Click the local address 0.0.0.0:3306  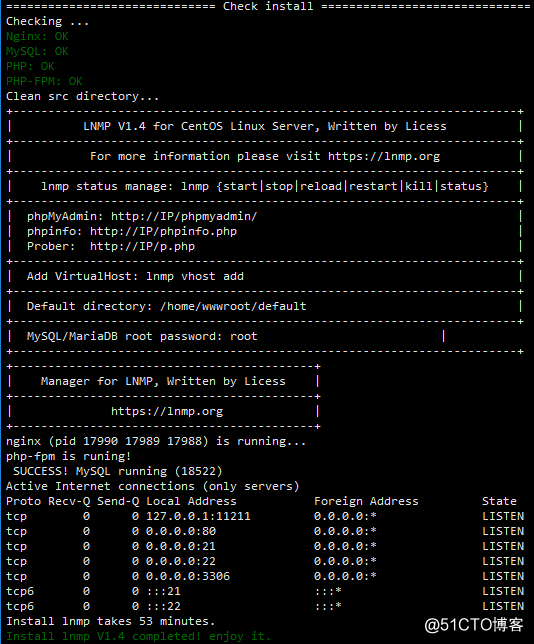click(x=188, y=576)
